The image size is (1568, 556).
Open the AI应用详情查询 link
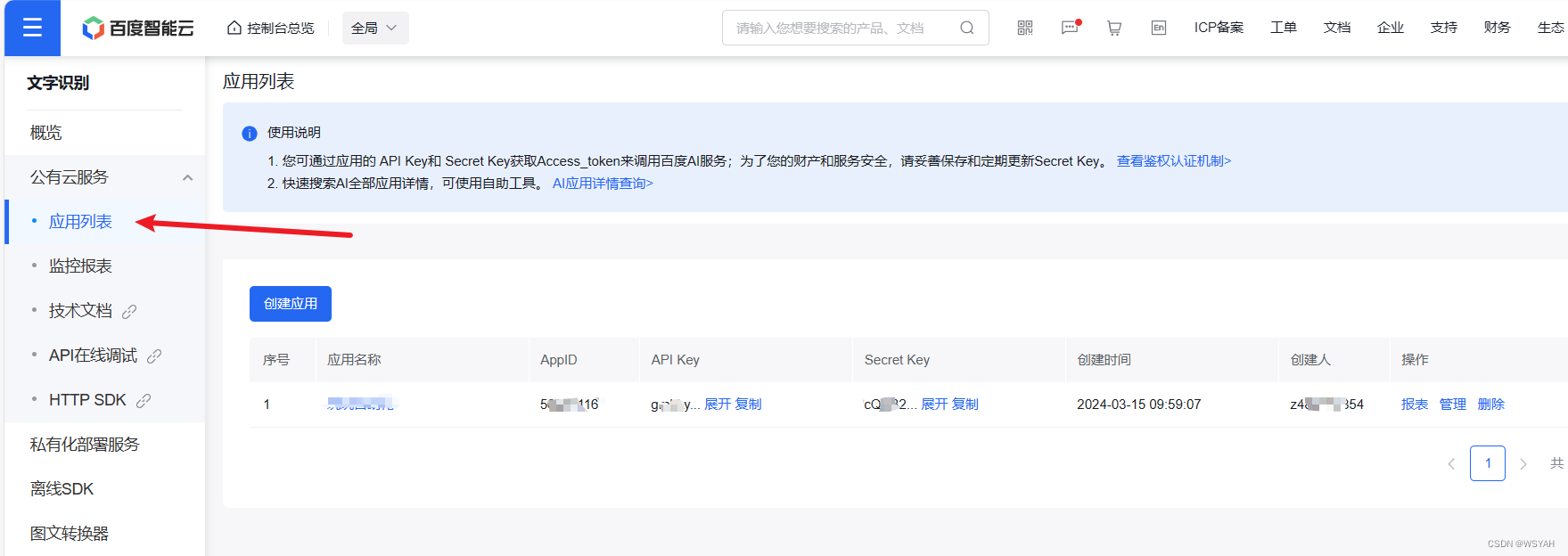tap(603, 184)
